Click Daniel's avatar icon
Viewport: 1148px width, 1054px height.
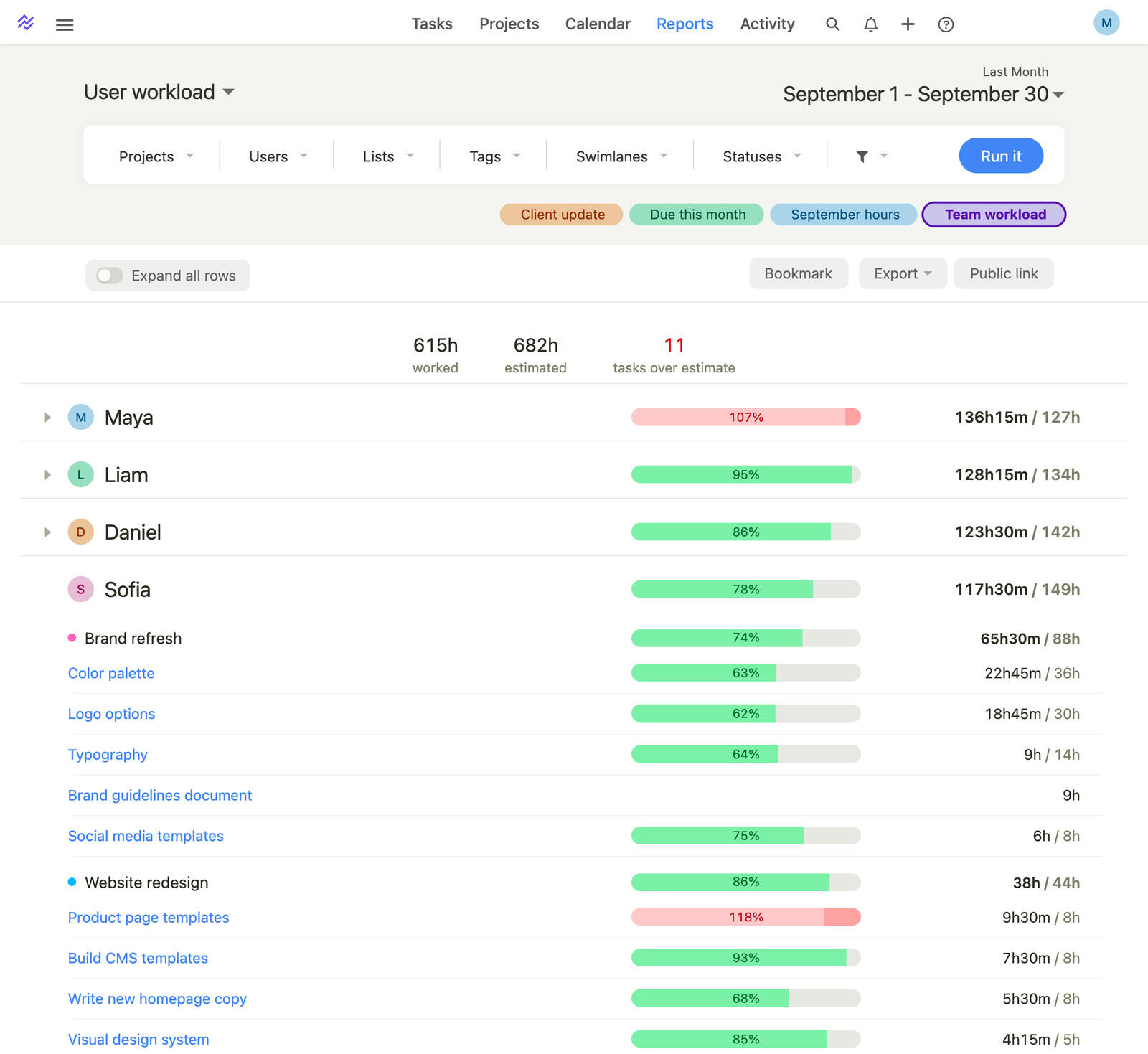coord(80,532)
